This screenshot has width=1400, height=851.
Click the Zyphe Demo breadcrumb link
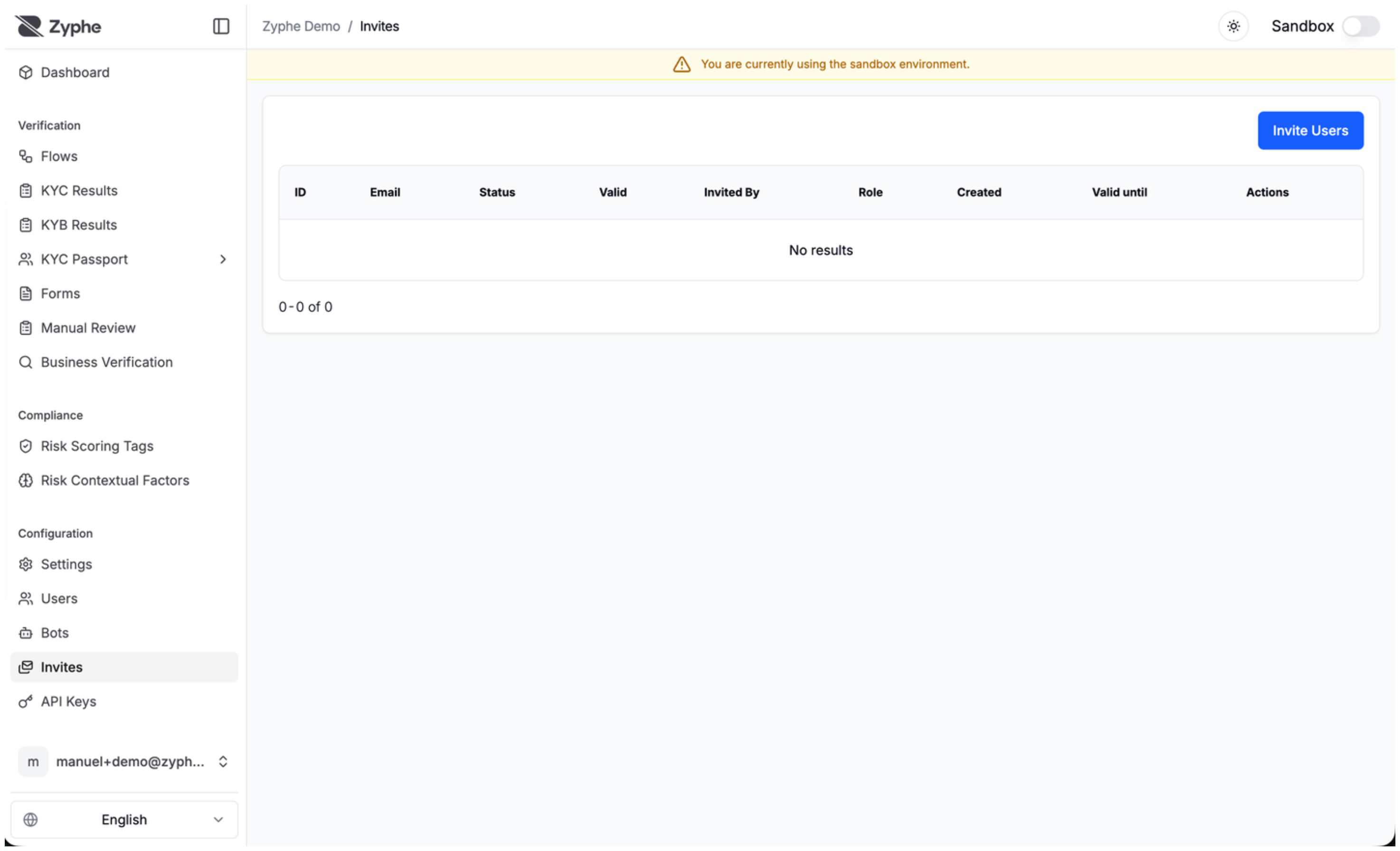point(301,26)
